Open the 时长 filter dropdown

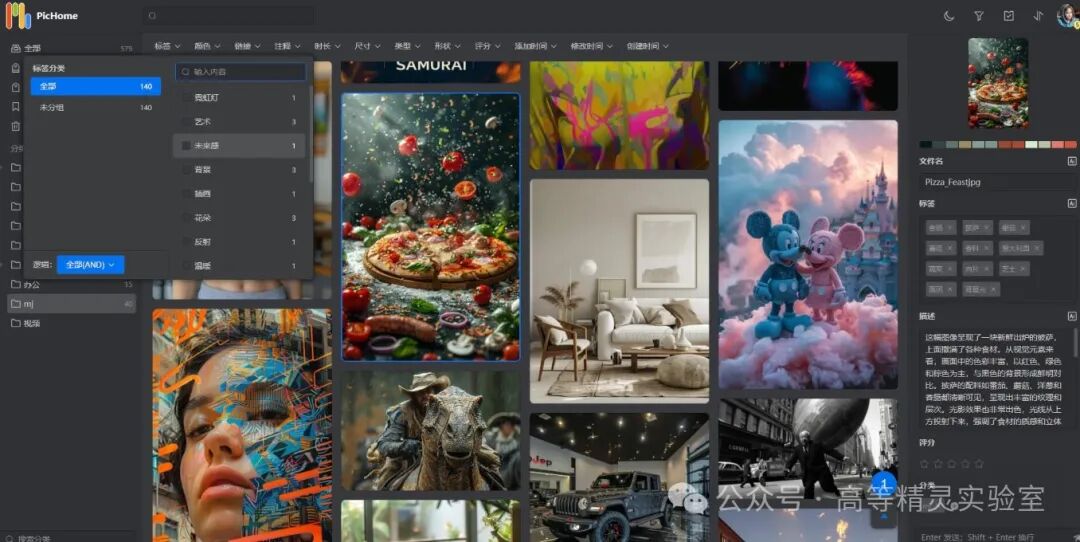(326, 46)
